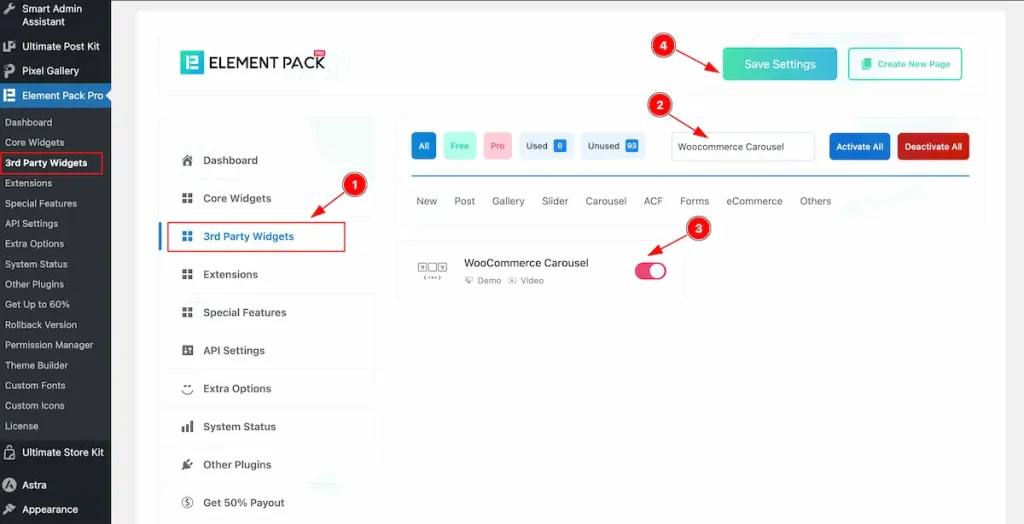
Task: Open Extra Options in WordPress sidebar
Action: 35,244
